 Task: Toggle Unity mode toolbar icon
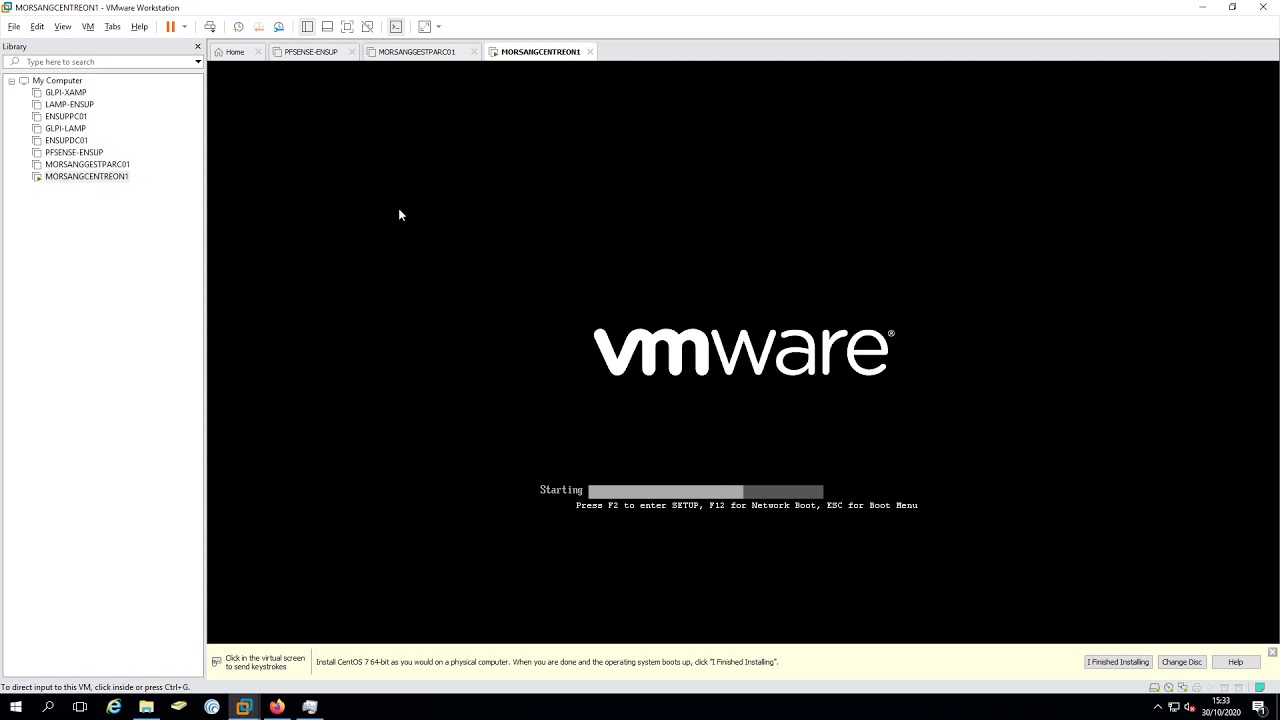[x=367, y=27]
